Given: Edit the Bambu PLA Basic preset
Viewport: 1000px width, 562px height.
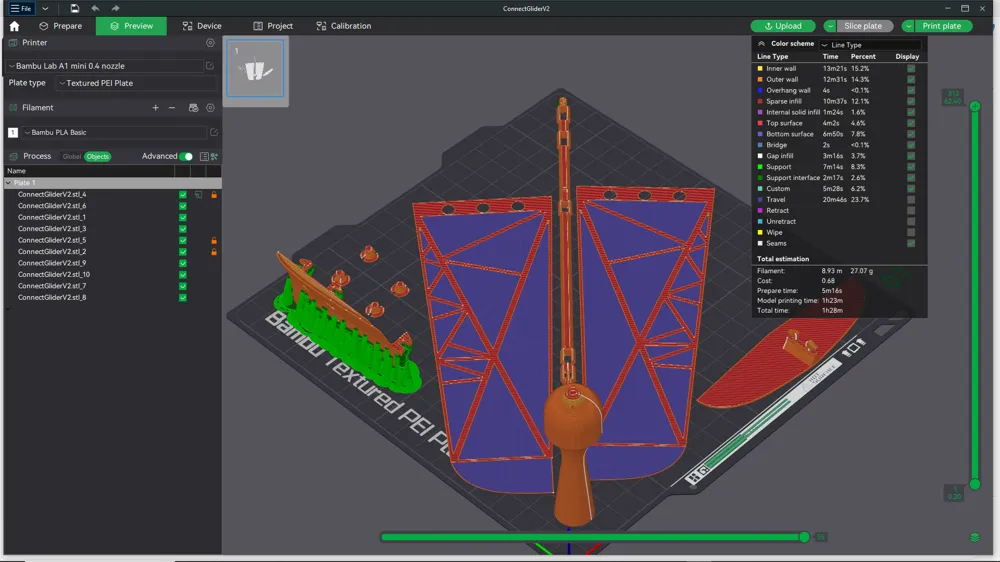Looking at the screenshot, I should (x=214, y=132).
